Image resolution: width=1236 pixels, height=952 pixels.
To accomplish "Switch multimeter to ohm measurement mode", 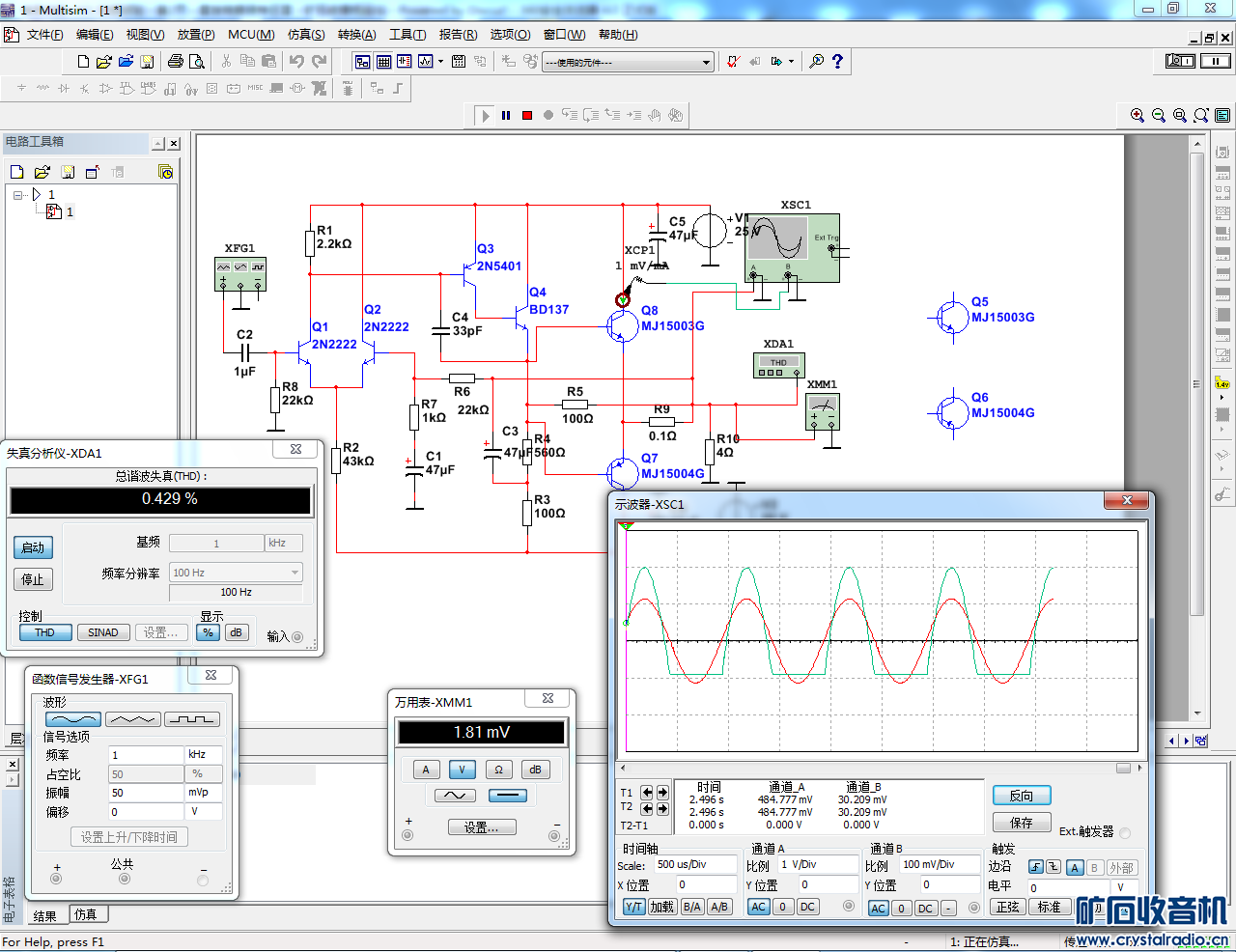I will point(498,770).
